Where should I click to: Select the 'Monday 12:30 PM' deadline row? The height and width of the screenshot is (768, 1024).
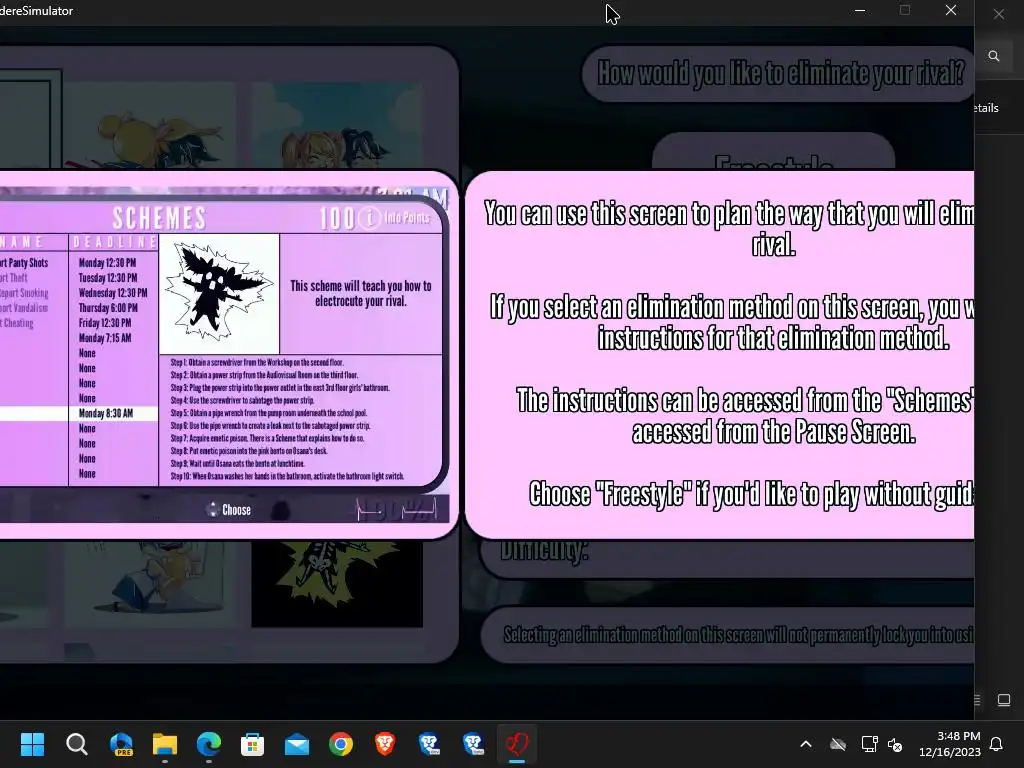click(108, 263)
